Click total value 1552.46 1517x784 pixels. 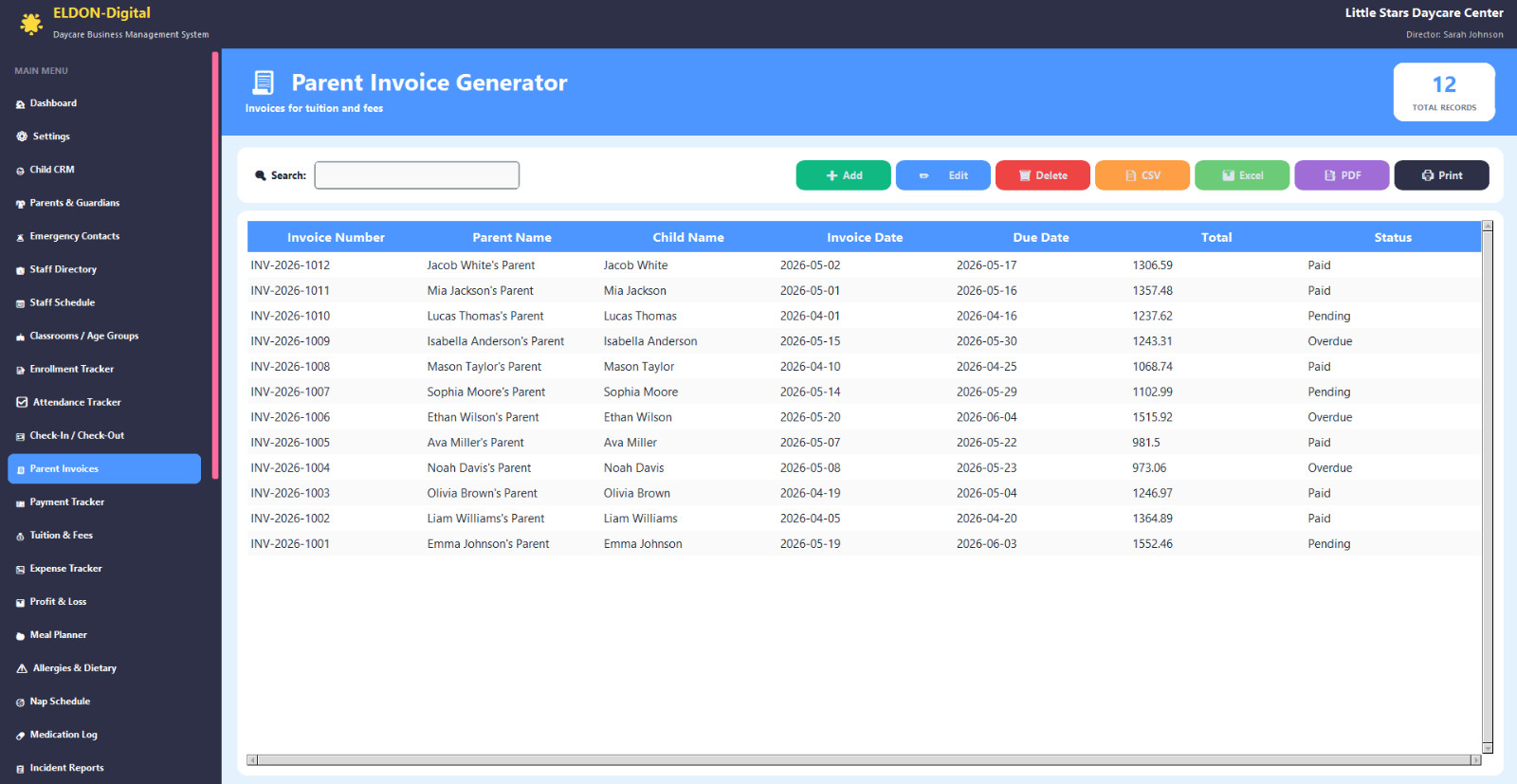click(x=1152, y=544)
